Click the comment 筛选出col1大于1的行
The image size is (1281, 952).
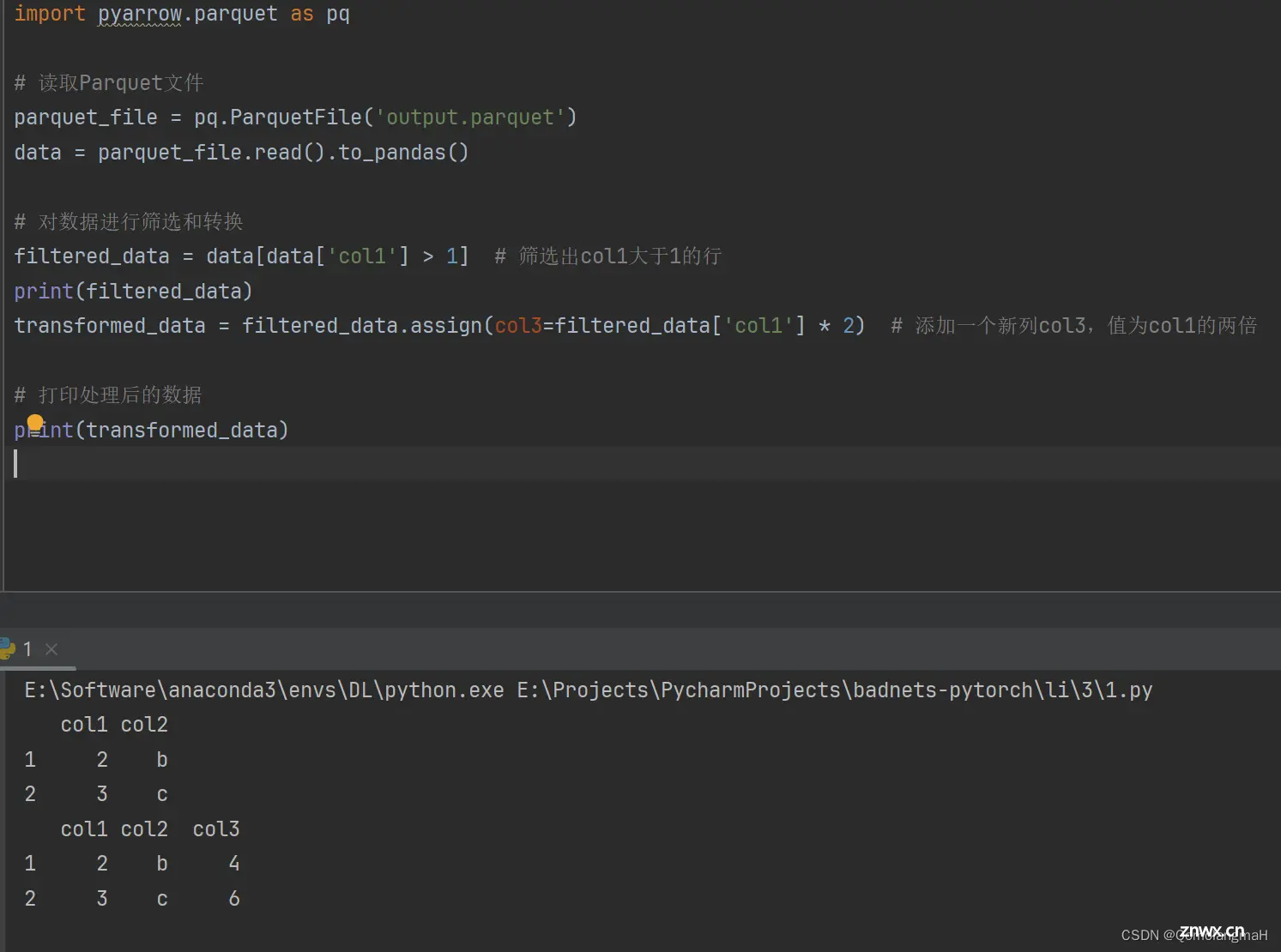click(x=608, y=256)
